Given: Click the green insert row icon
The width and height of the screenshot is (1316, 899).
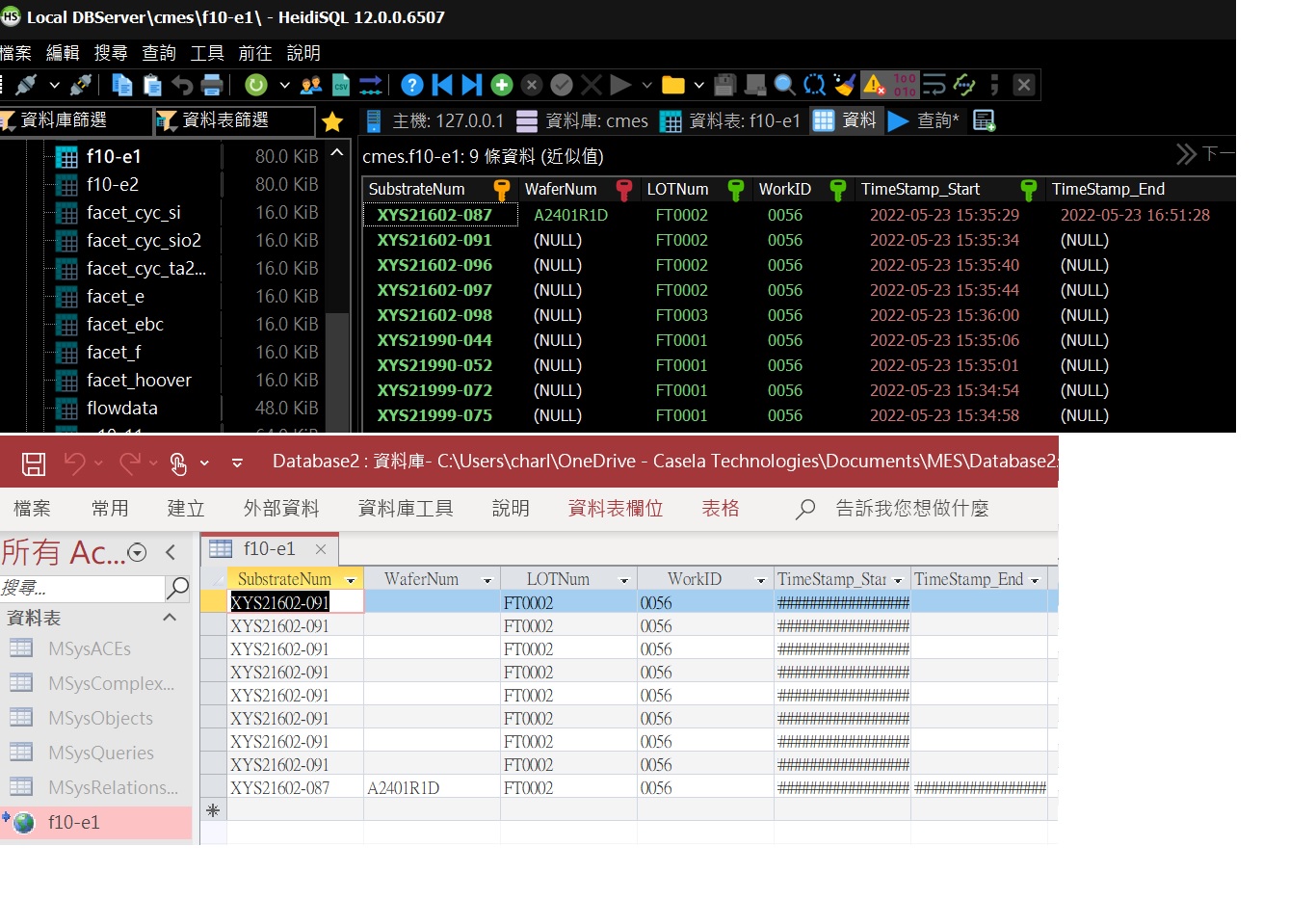Looking at the screenshot, I should [502, 85].
